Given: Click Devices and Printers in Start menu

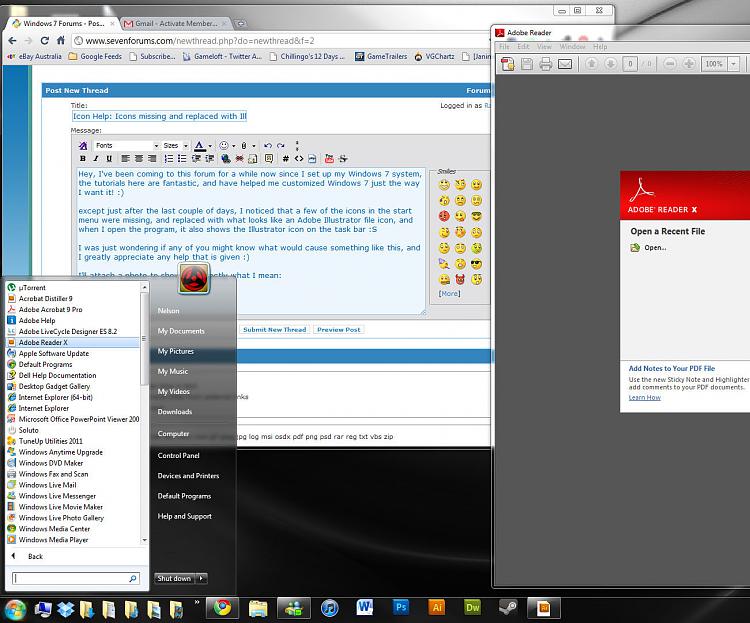Looking at the screenshot, I should click(x=188, y=476).
